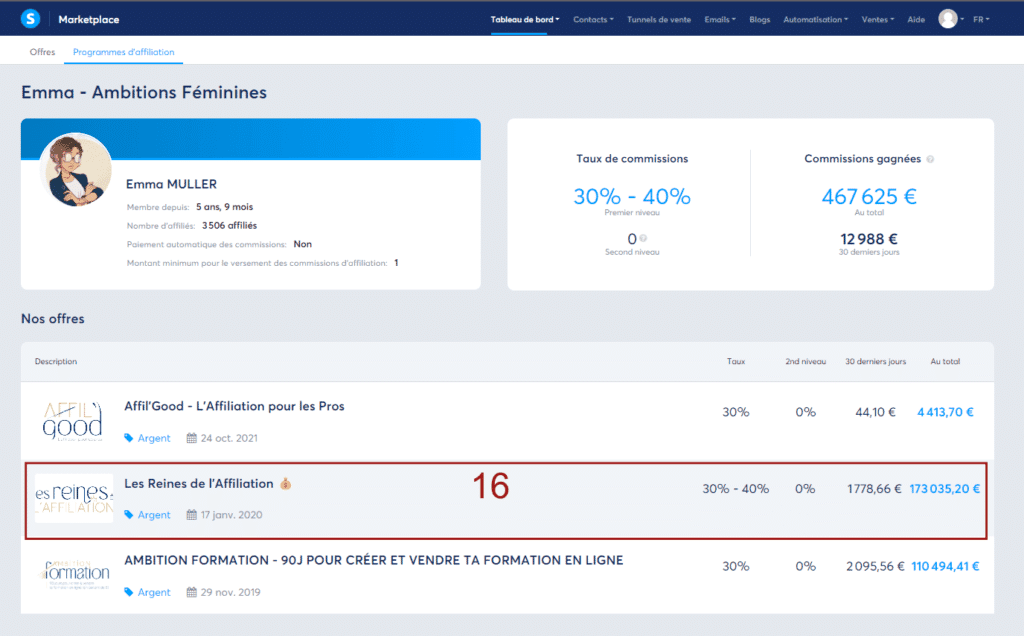Screen dimensions: 1024x636
Task: Click the Description column header
Action: [56, 361]
